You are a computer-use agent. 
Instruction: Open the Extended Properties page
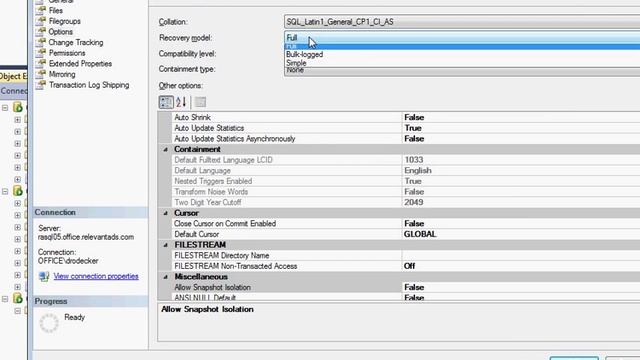point(80,64)
